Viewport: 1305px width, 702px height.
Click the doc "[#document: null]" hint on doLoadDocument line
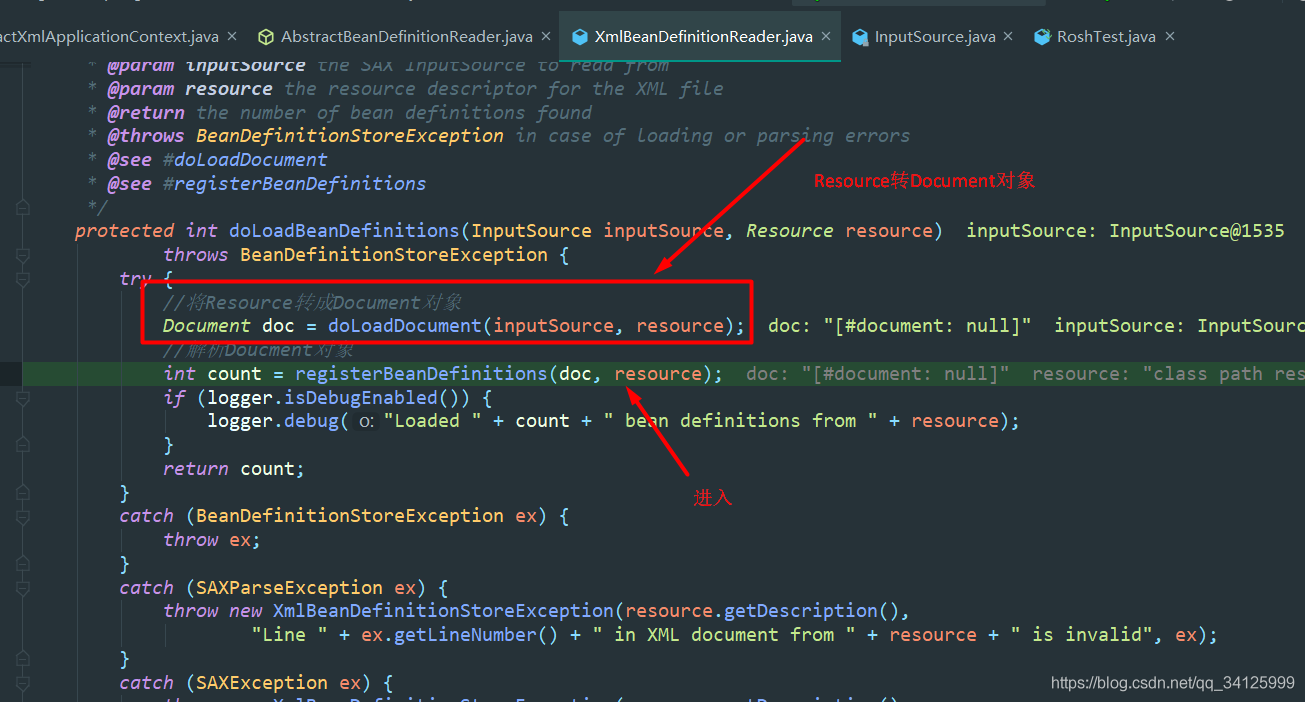pos(900,326)
